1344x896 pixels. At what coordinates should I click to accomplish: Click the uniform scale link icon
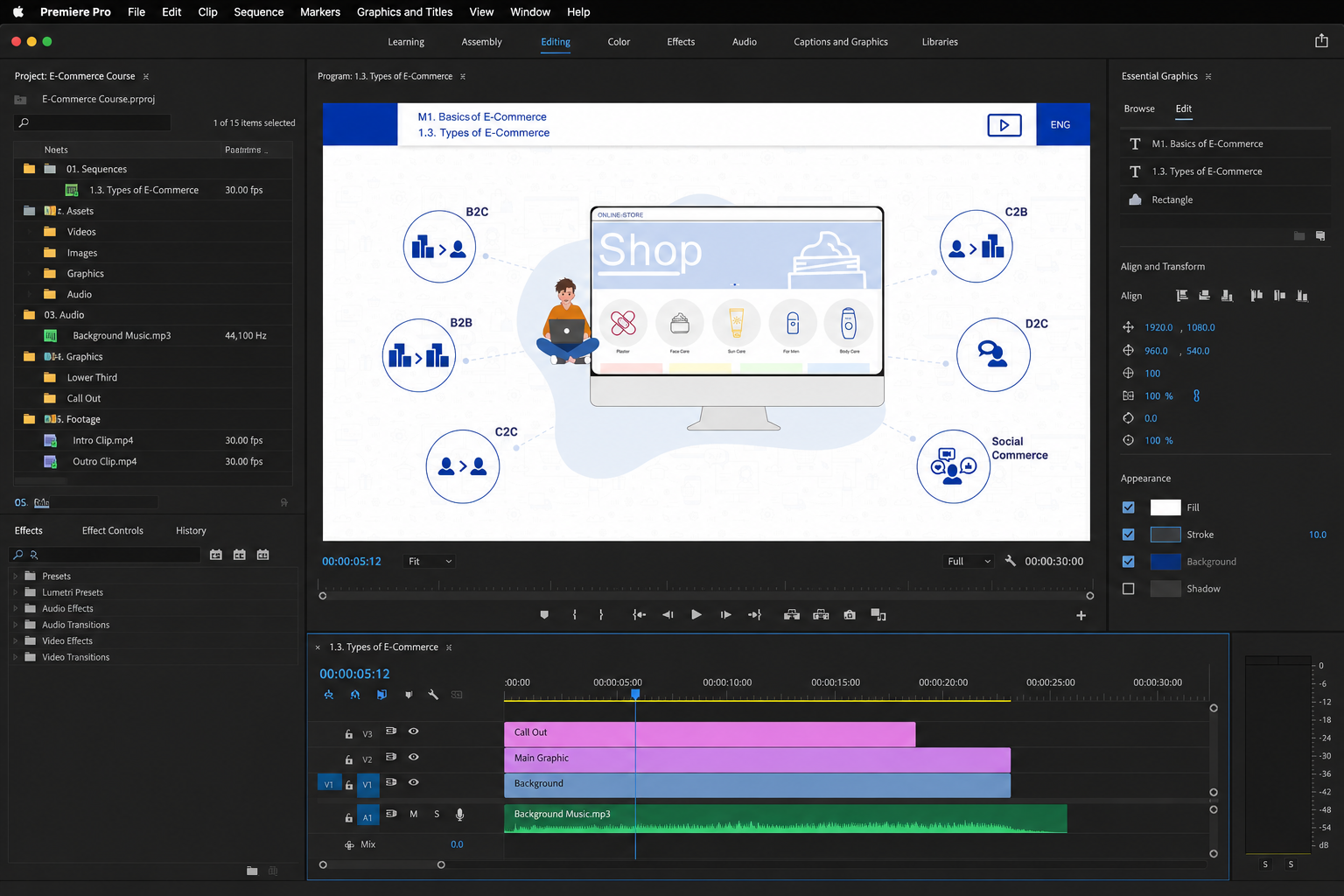(1196, 395)
